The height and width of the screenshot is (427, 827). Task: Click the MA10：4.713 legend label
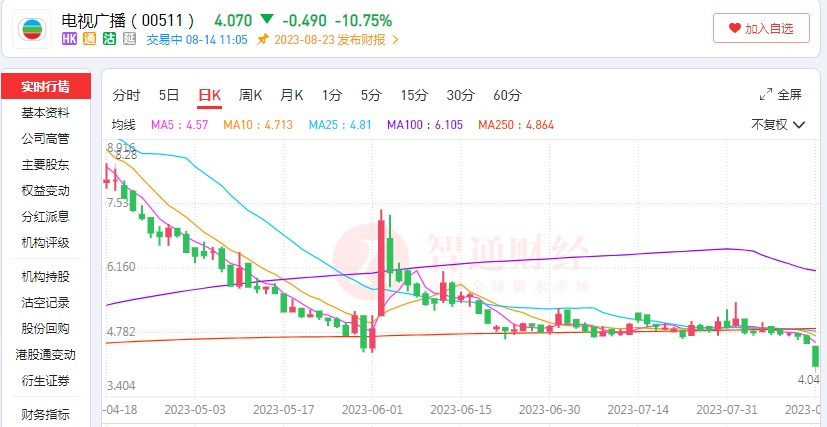pyautogui.click(x=258, y=125)
